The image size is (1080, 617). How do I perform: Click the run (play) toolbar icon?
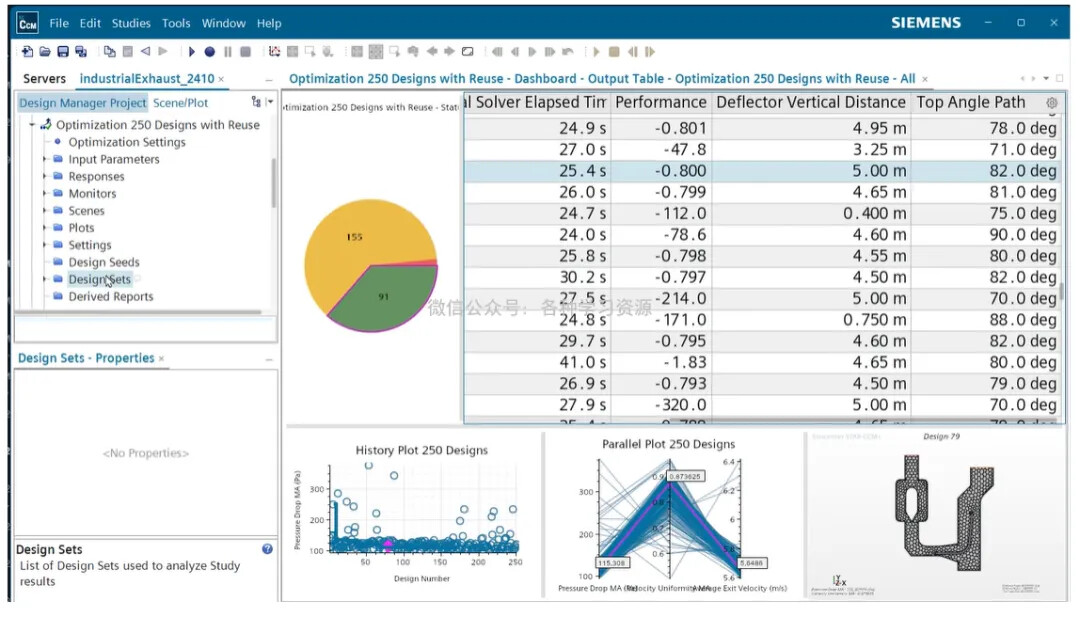tap(191, 51)
